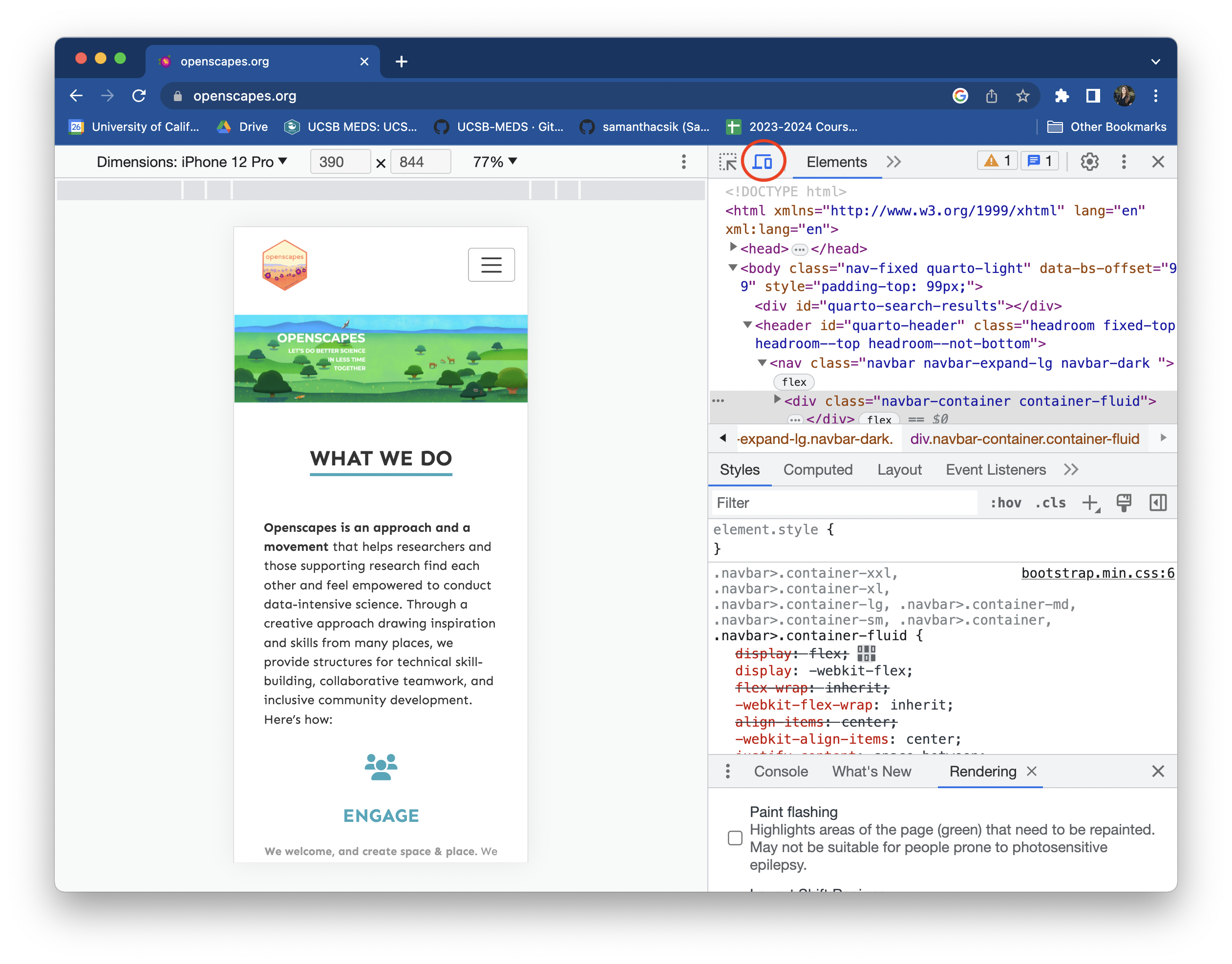Add a new style rule with plus icon
This screenshot has height=964, width=1232.
(x=1089, y=503)
